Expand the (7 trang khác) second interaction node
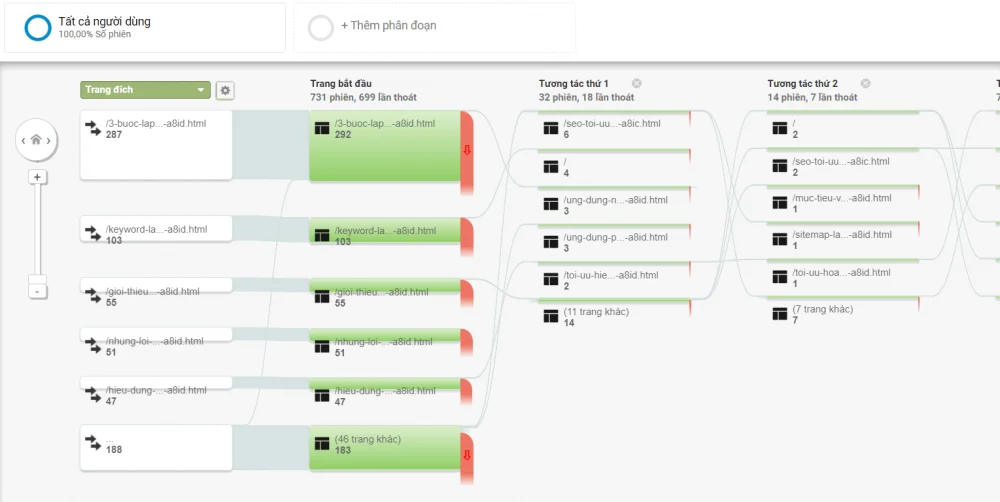Screen dimensions: 1000x502 [x=842, y=315]
